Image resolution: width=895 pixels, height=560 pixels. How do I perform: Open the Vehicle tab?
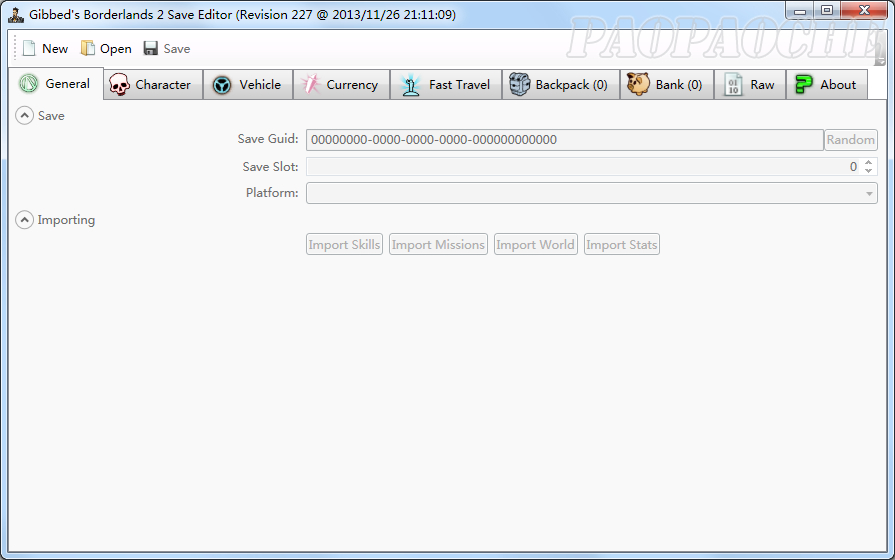click(248, 84)
